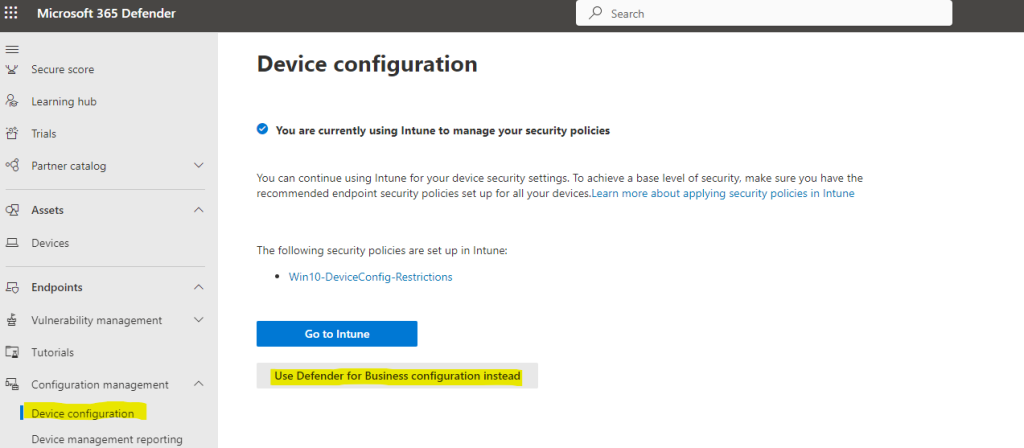Click the Secure score trophy icon

12,69
